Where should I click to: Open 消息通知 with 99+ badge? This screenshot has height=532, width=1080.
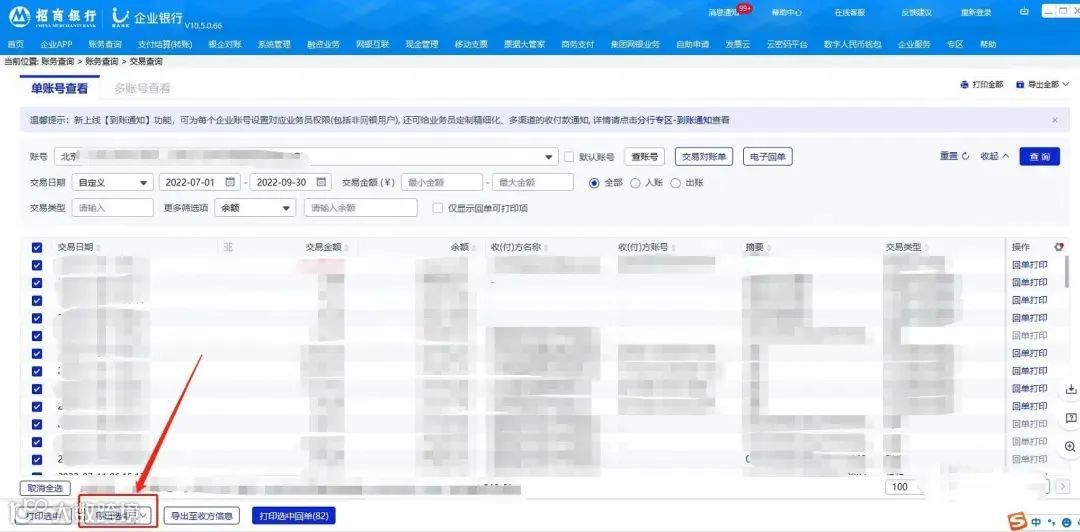tap(729, 11)
